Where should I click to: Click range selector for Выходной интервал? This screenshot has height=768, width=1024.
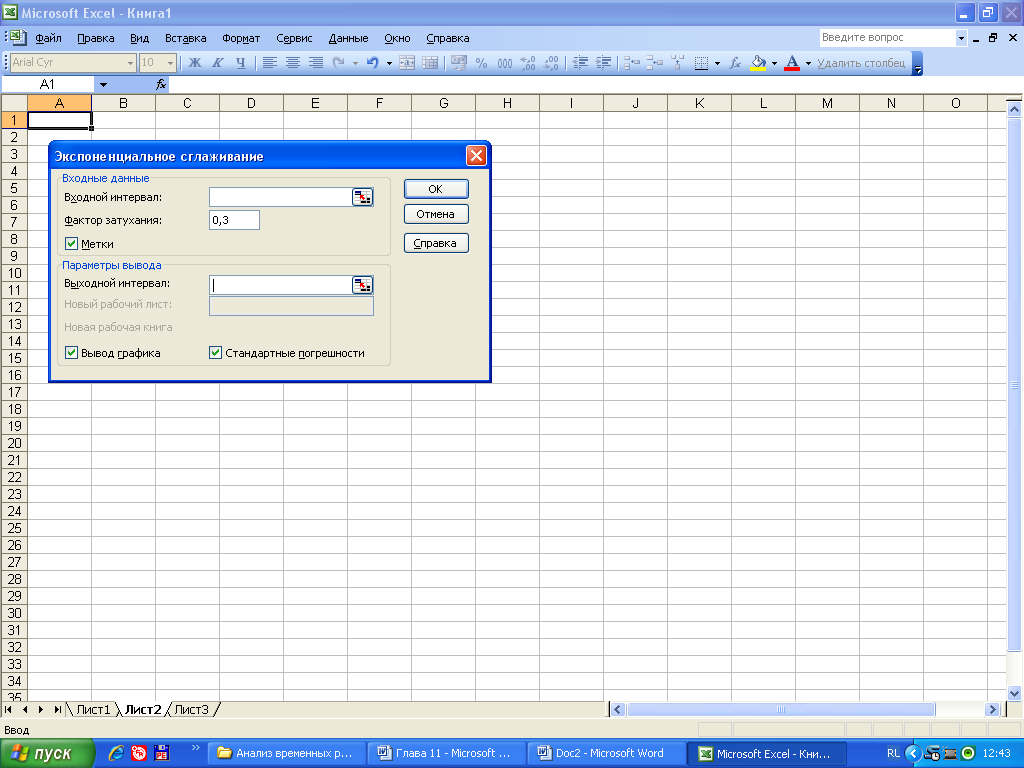tap(362, 285)
